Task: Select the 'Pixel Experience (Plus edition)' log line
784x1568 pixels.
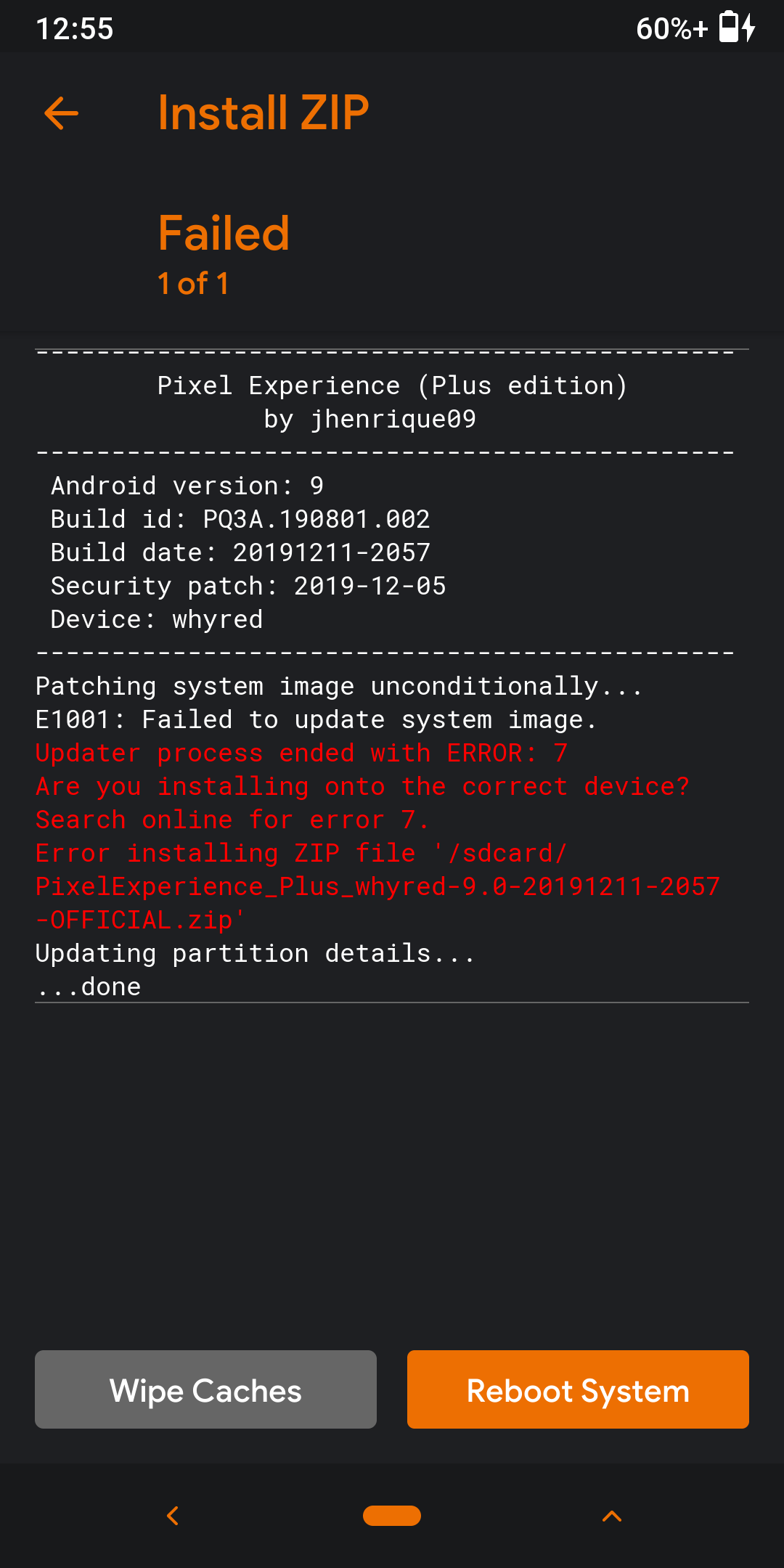Action: pyautogui.click(x=392, y=385)
